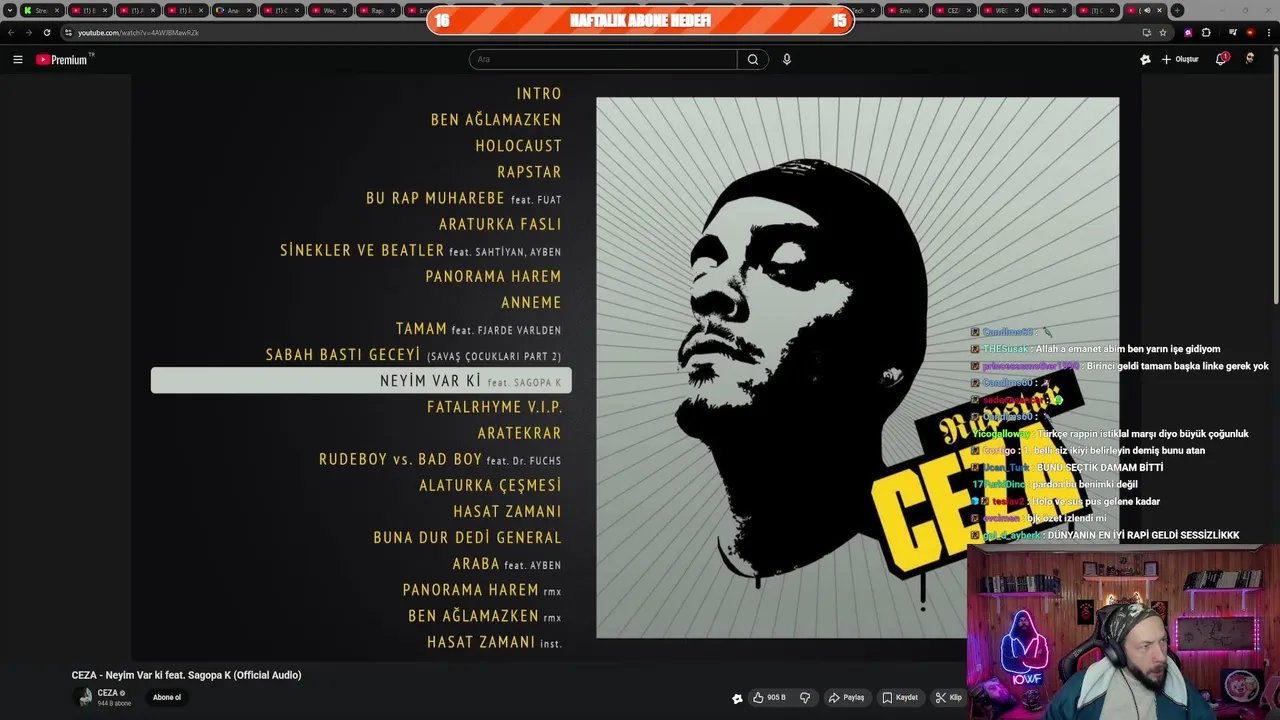
Task: Click the install app icon in address bar
Action: pyautogui.click(x=1146, y=32)
